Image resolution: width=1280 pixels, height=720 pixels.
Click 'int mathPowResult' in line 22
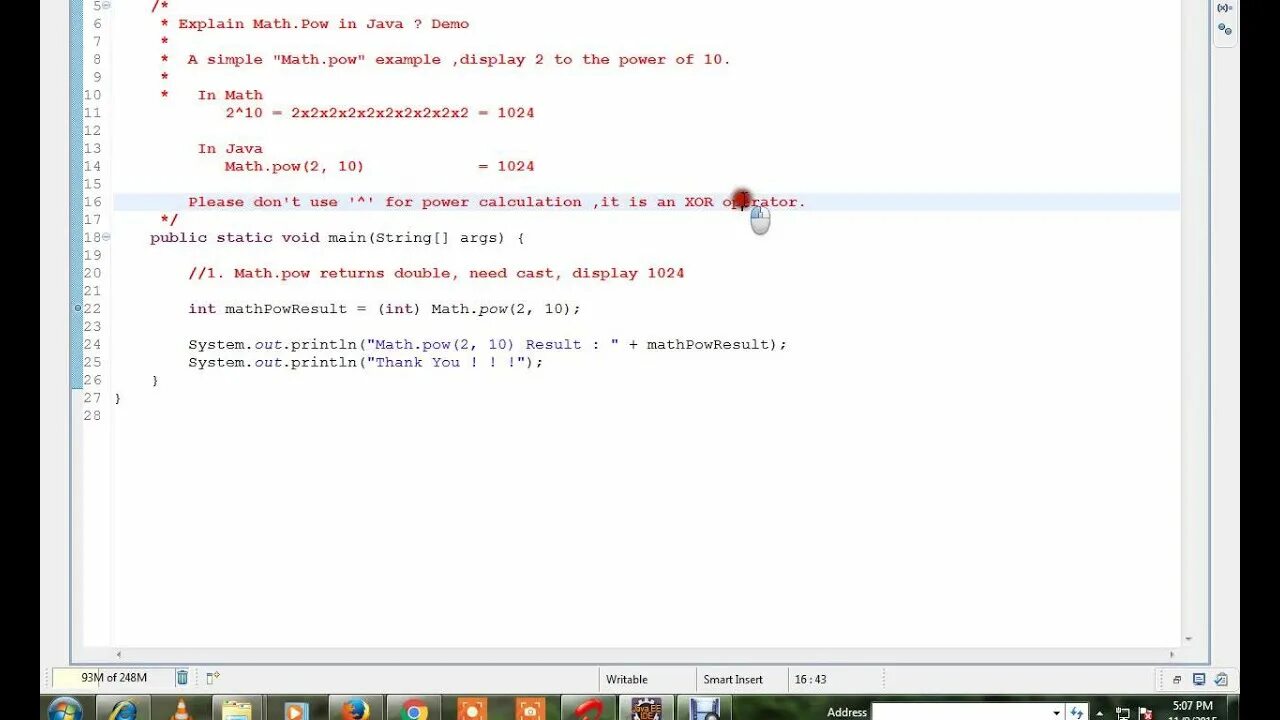click(x=268, y=309)
